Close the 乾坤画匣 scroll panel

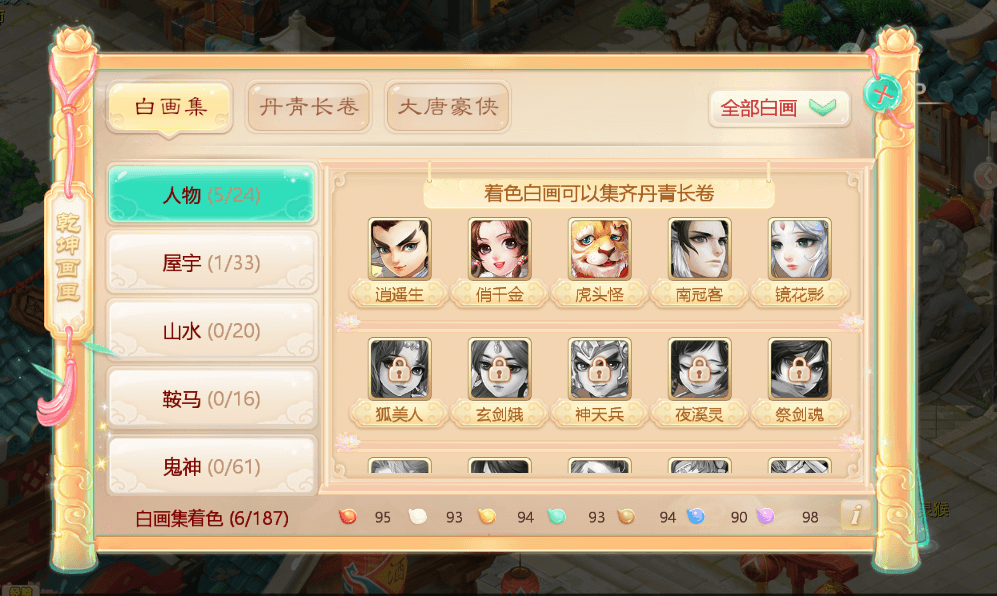click(x=882, y=95)
